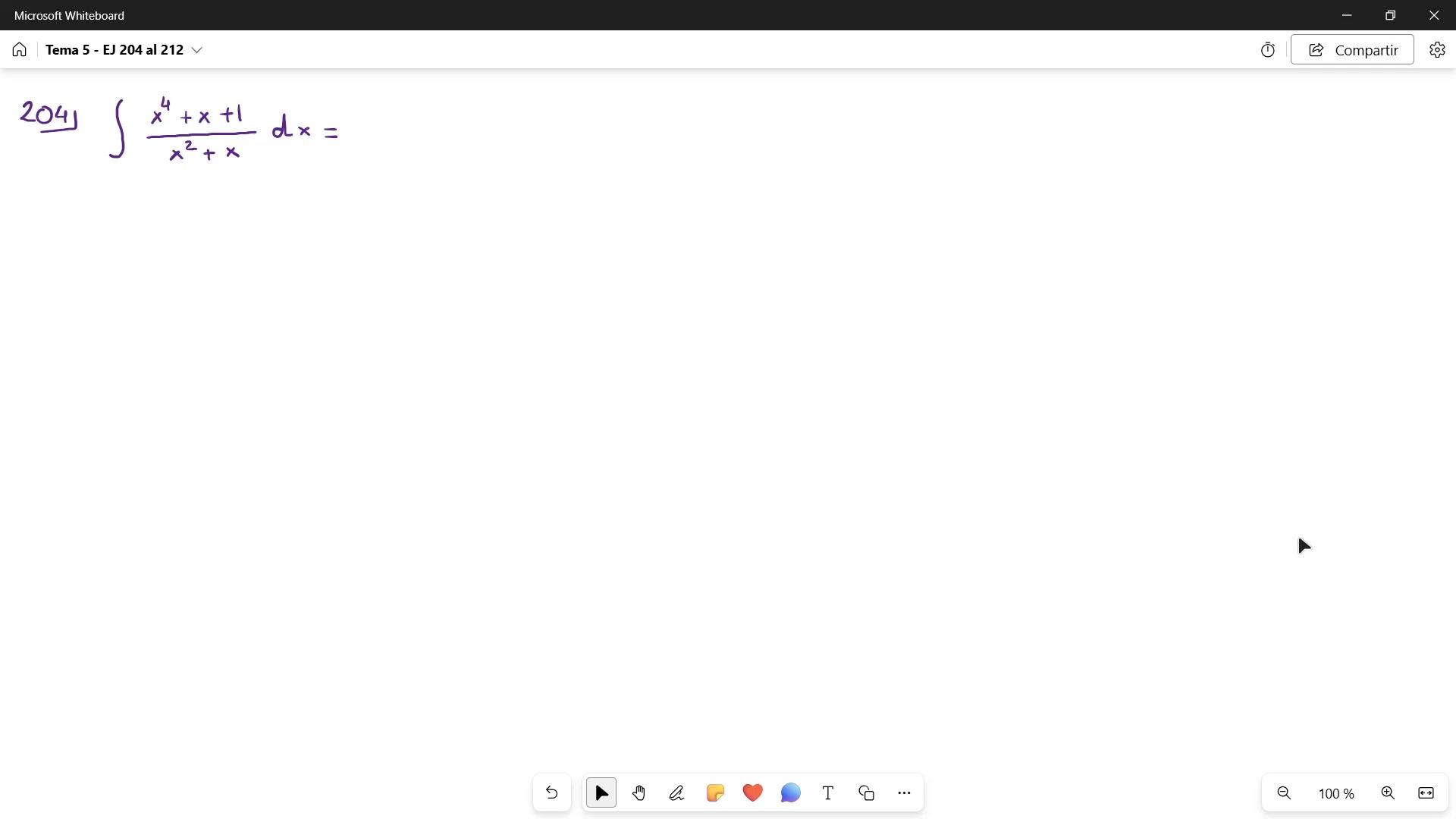This screenshot has width=1456, height=819.
Task: Open the comments bubble tool
Action: pos(790,793)
